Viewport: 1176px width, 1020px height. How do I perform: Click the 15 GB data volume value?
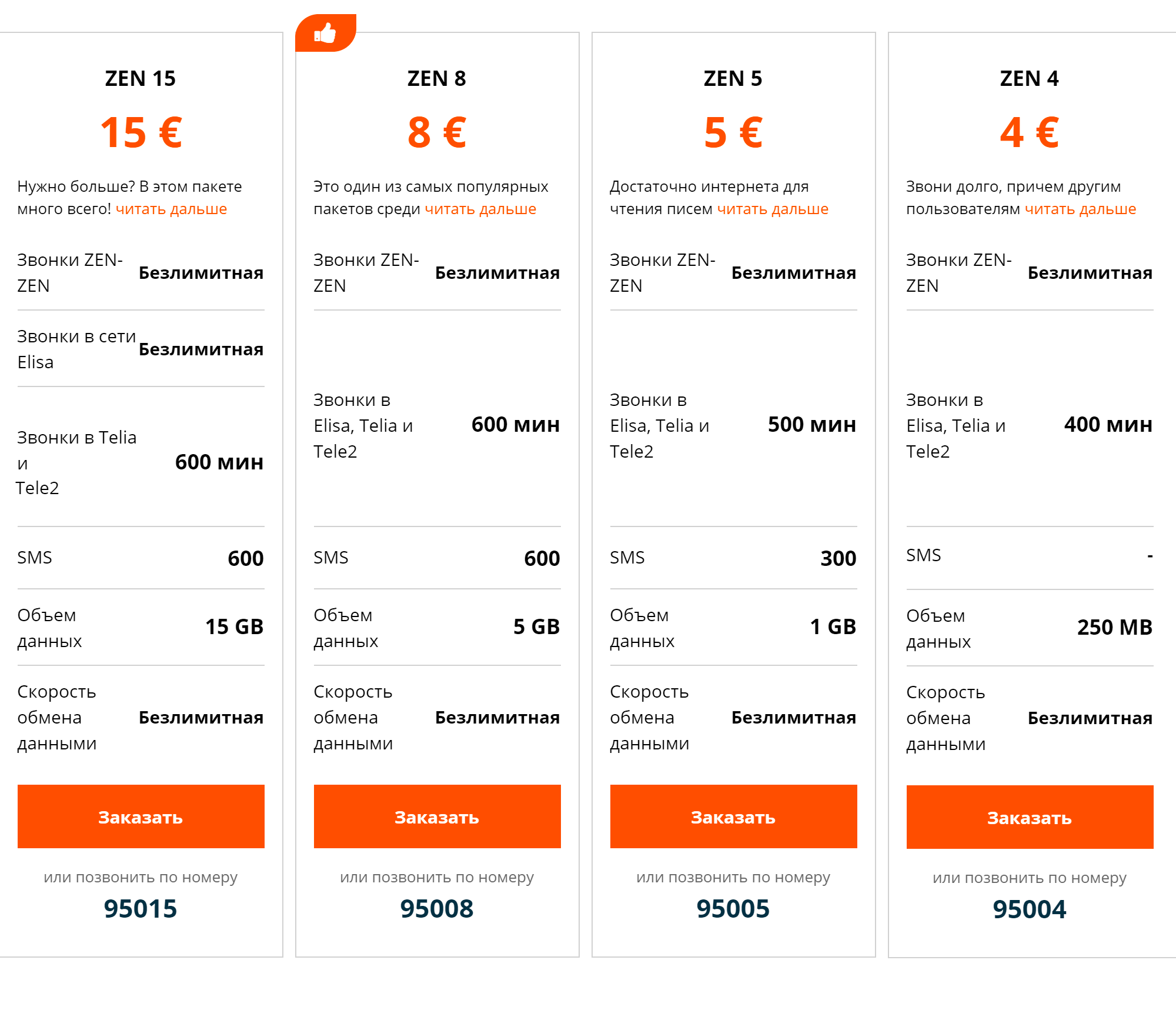(x=235, y=626)
